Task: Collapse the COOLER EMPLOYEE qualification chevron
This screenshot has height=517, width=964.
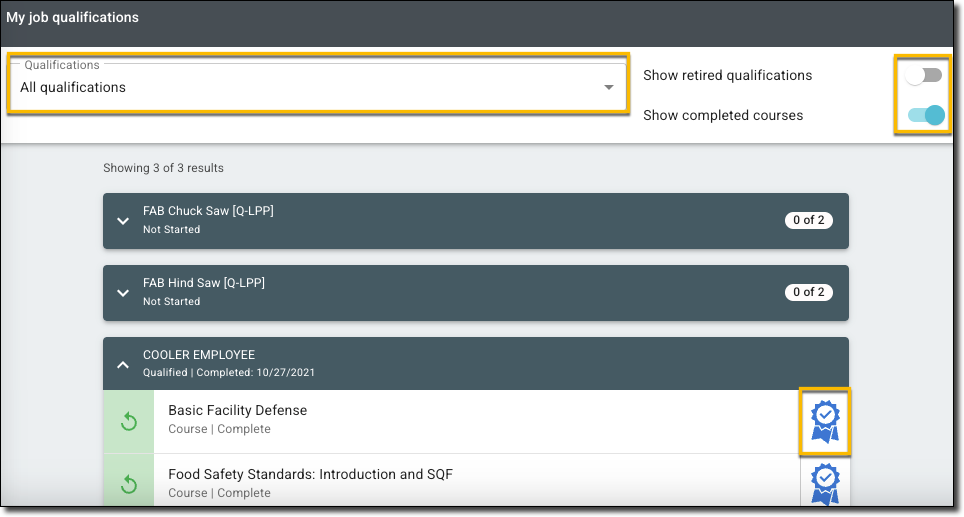Action: pyautogui.click(x=123, y=365)
